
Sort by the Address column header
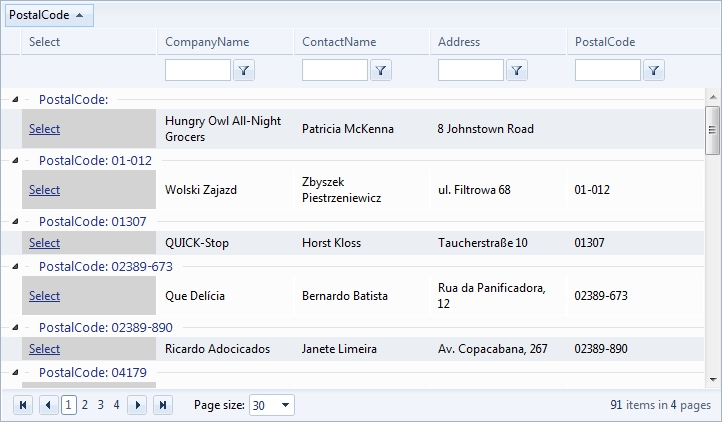(x=459, y=42)
